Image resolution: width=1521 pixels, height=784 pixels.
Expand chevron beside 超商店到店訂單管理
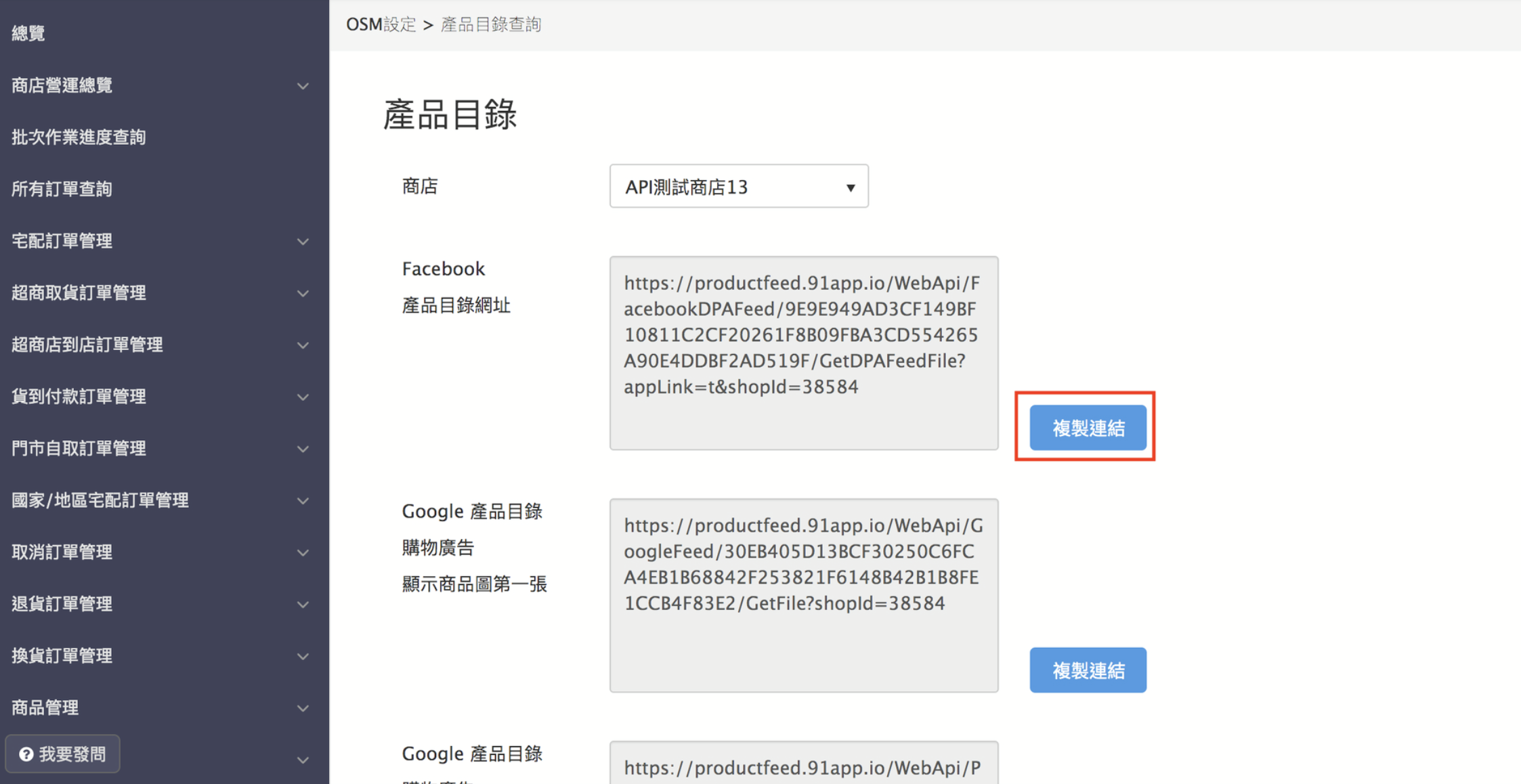click(303, 345)
